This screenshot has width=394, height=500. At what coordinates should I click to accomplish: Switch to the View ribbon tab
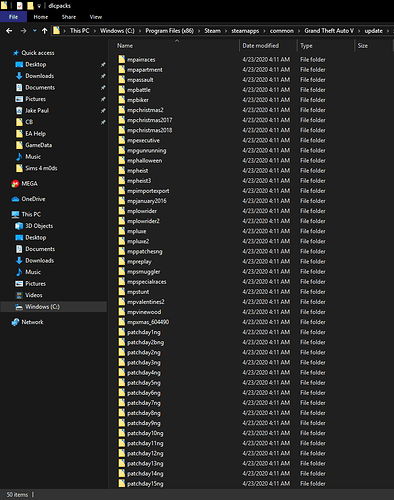[96, 17]
